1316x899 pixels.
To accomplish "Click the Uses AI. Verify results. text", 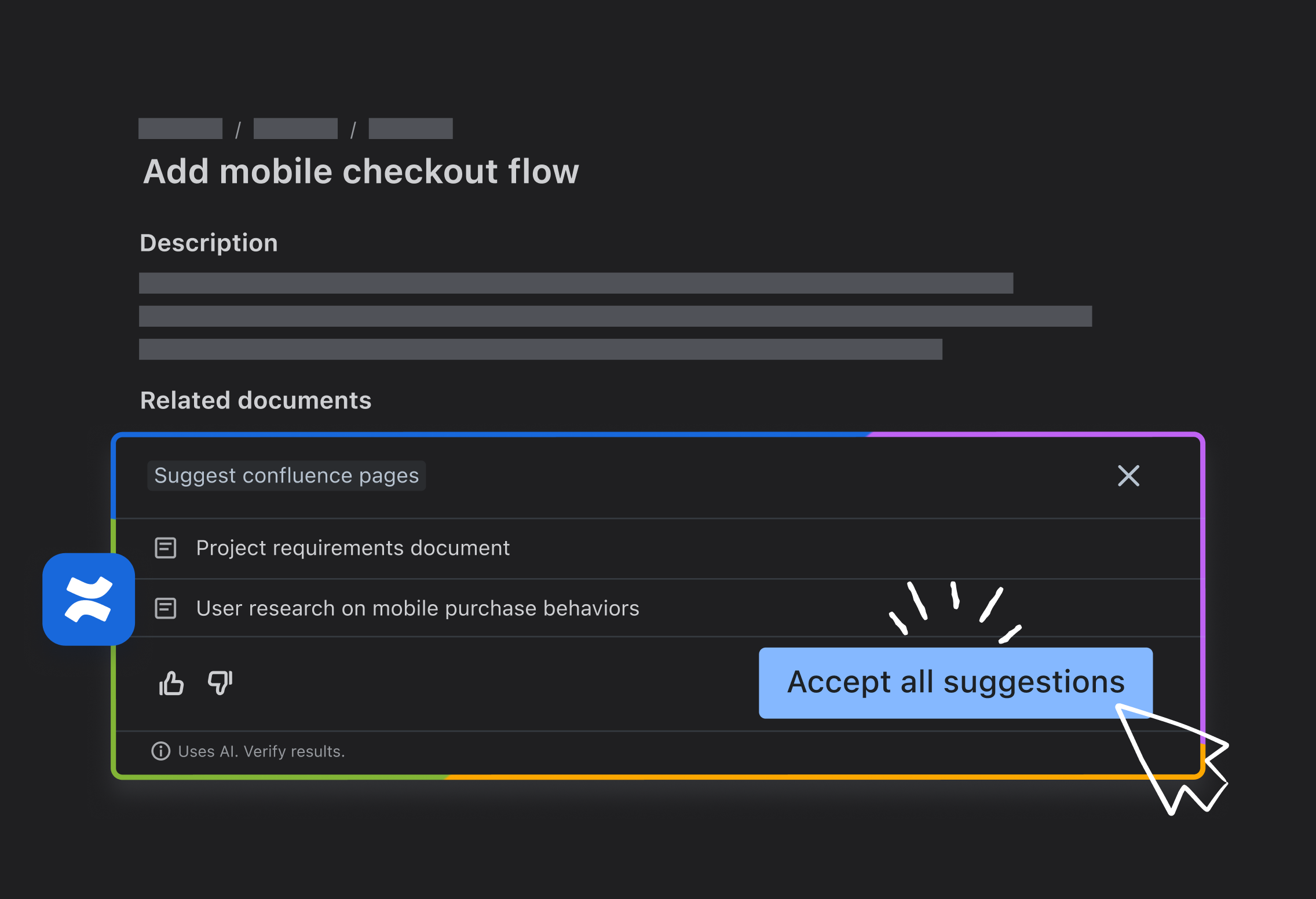I will tap(261, 751).
